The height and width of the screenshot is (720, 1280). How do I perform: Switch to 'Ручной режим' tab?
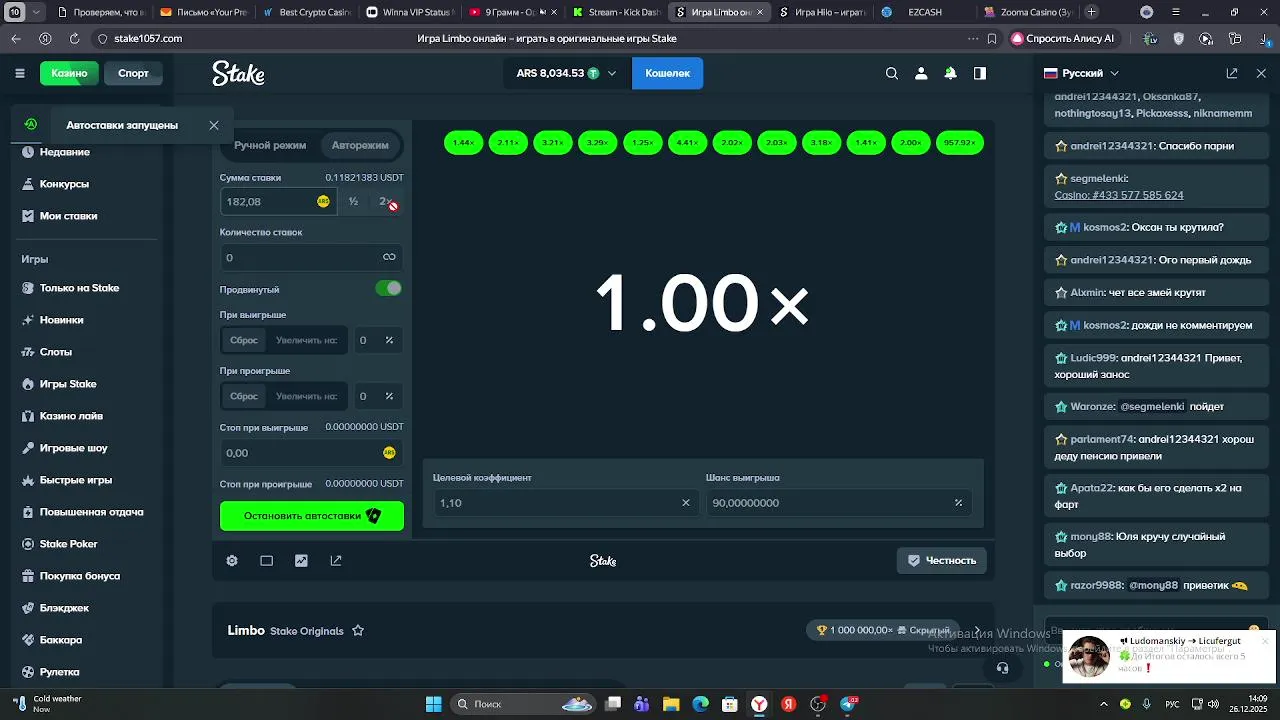click(x=270, y=145)
